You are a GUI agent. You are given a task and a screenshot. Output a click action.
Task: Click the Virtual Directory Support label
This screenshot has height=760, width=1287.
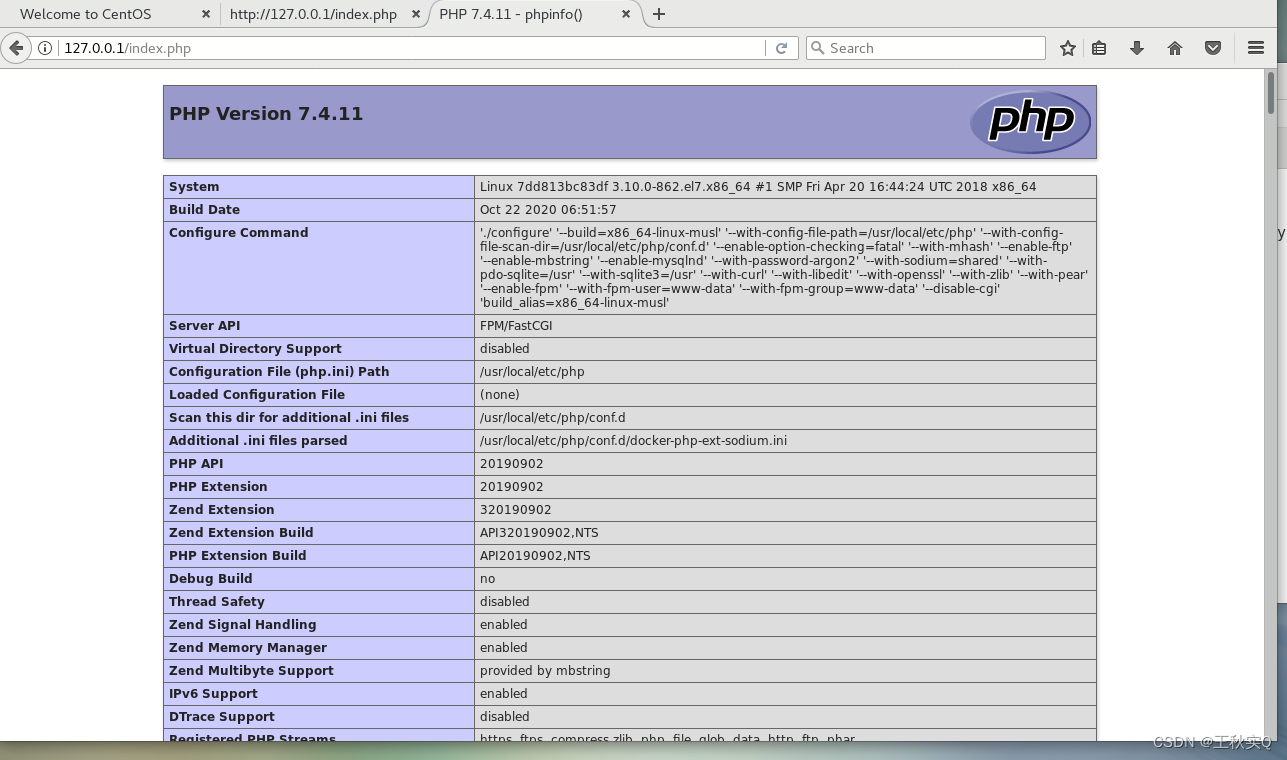click(255, 349)
